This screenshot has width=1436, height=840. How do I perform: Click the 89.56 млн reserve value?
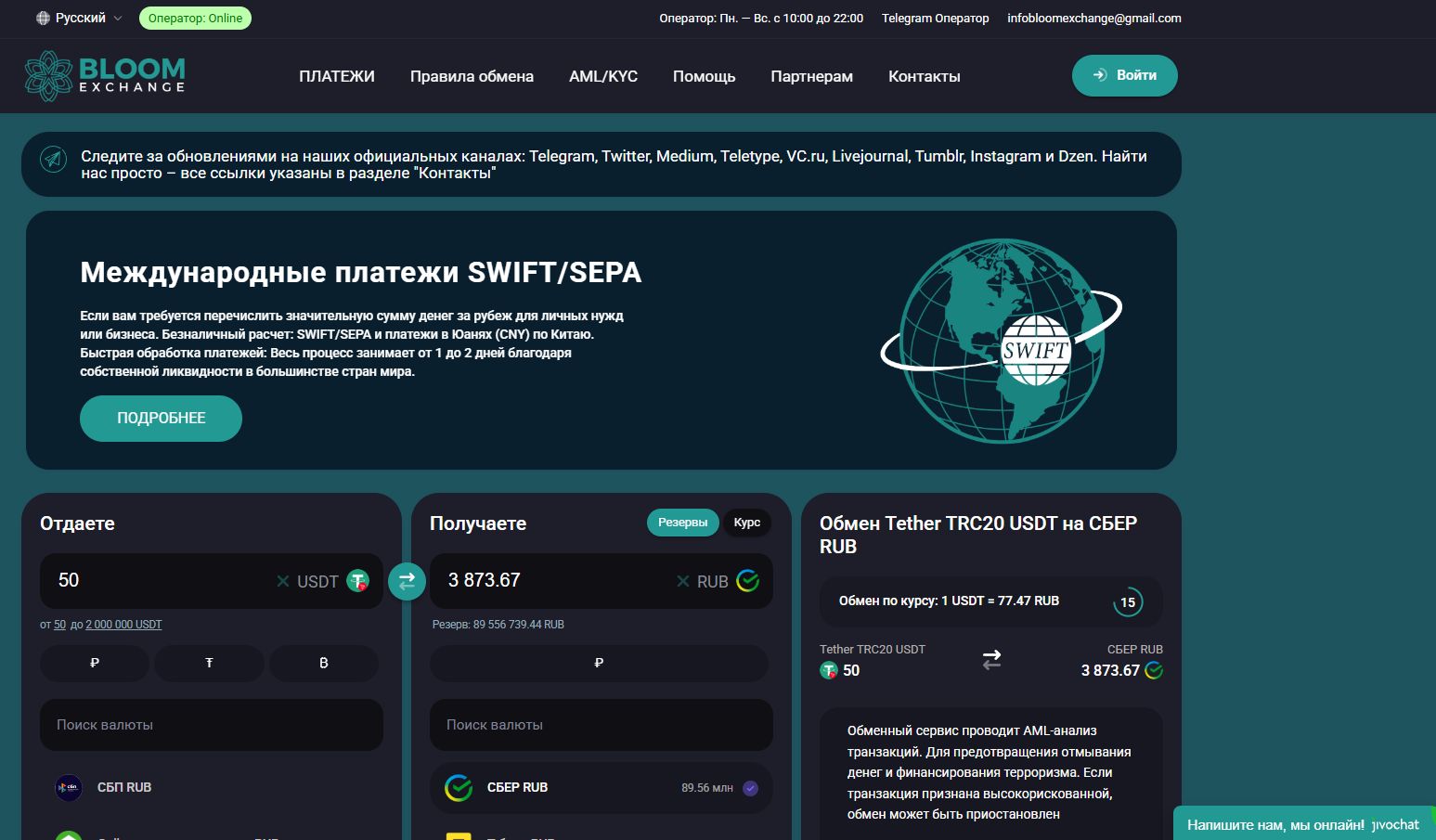point(707,788)
